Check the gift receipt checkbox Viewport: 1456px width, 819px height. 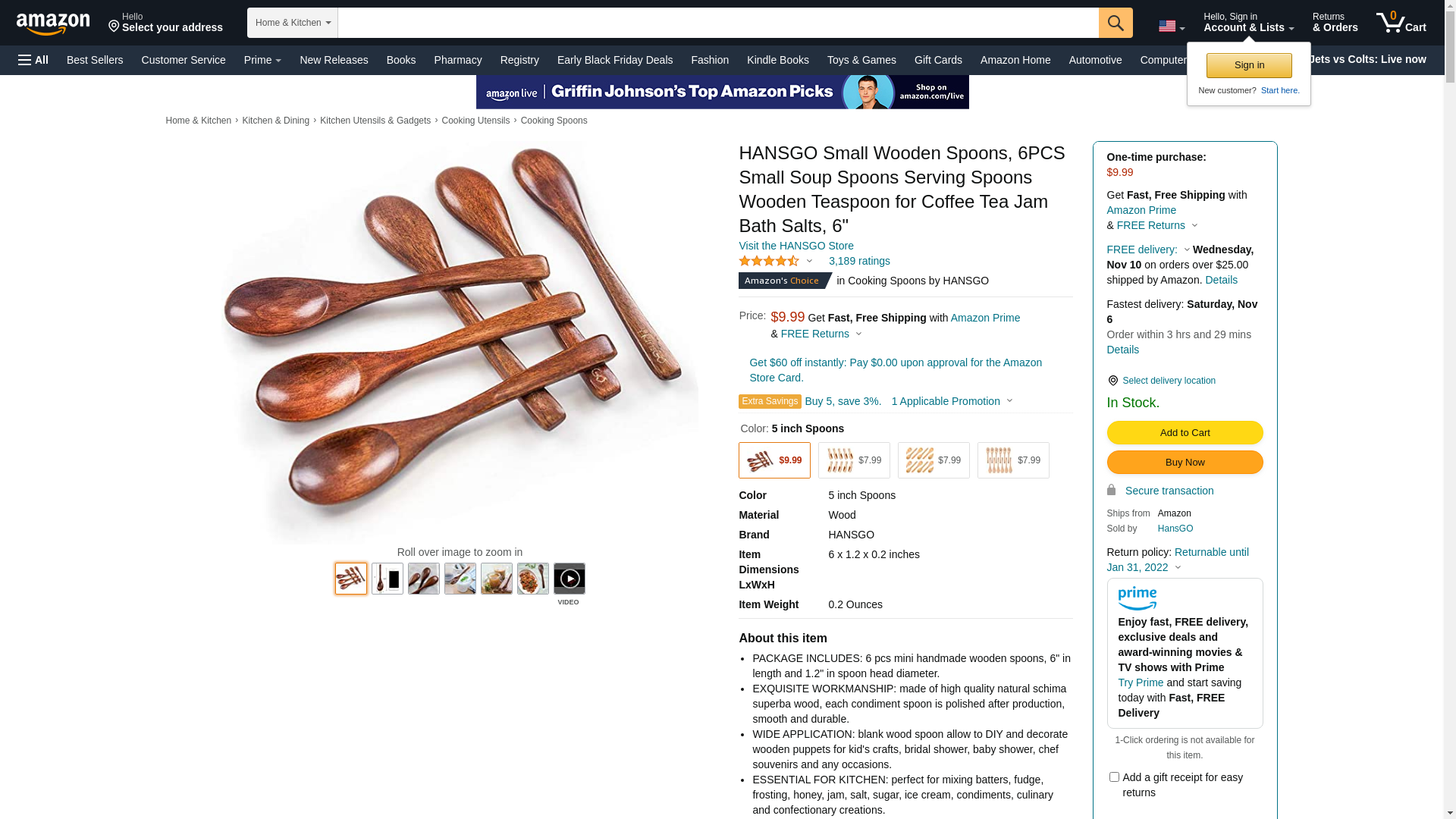coord(1114,777)
